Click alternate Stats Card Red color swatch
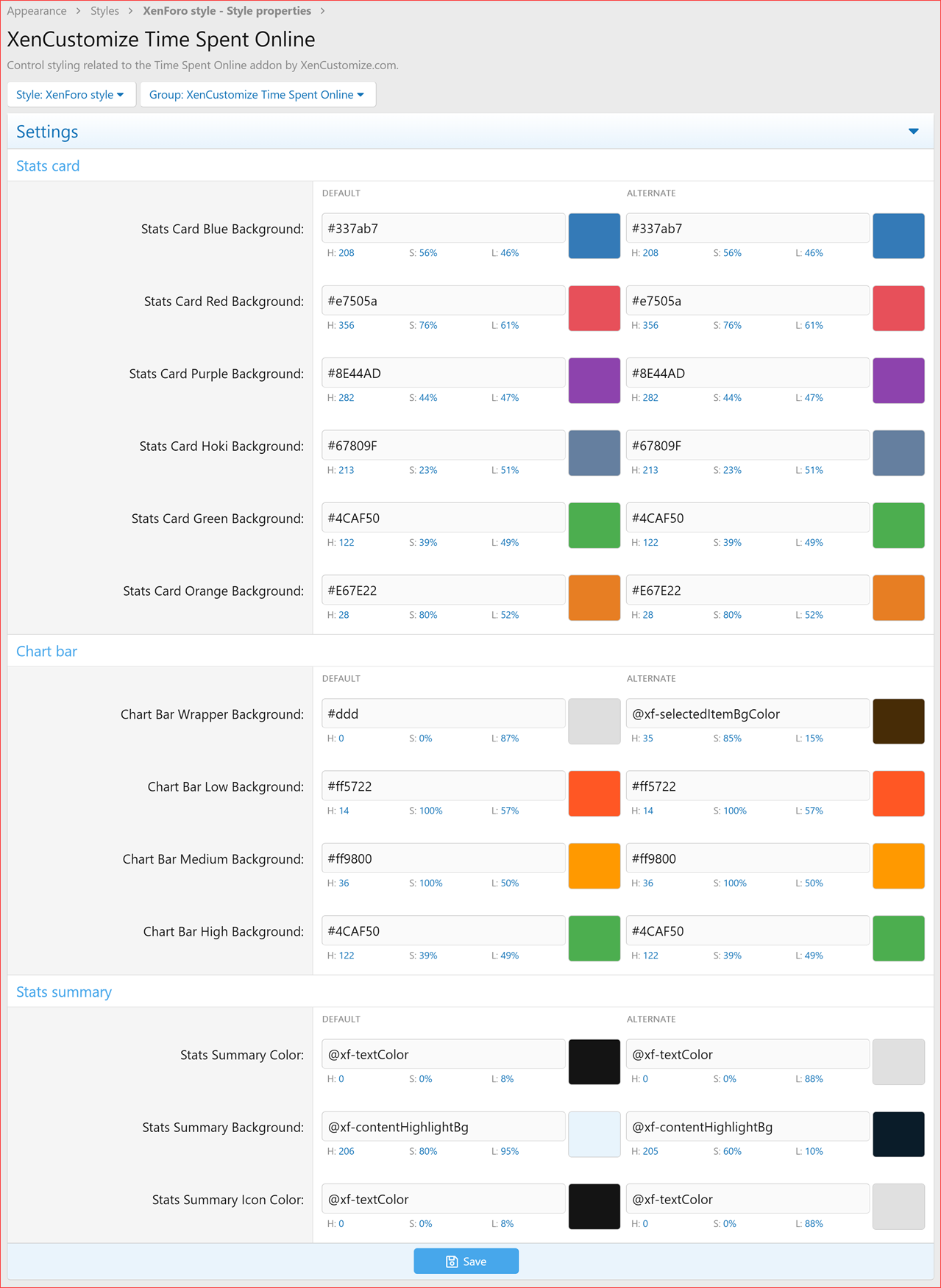Image resolution: width=941 pixels, height=1288 pixels. tap(898, 308)
